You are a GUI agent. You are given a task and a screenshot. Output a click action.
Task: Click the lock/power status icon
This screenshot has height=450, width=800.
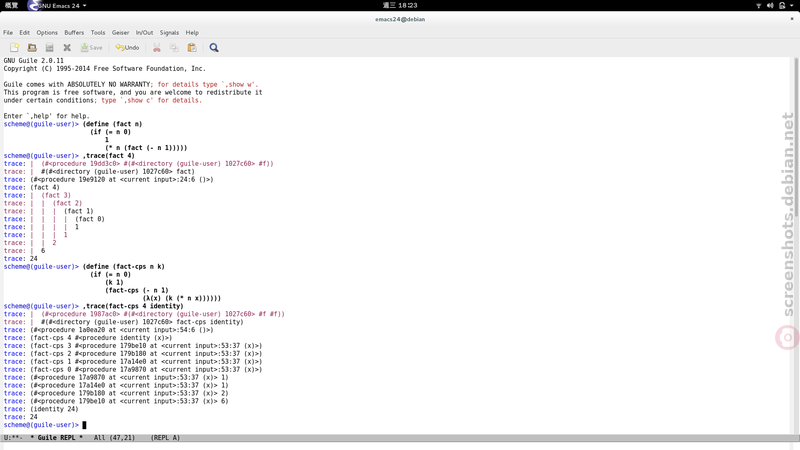point(782,6)
